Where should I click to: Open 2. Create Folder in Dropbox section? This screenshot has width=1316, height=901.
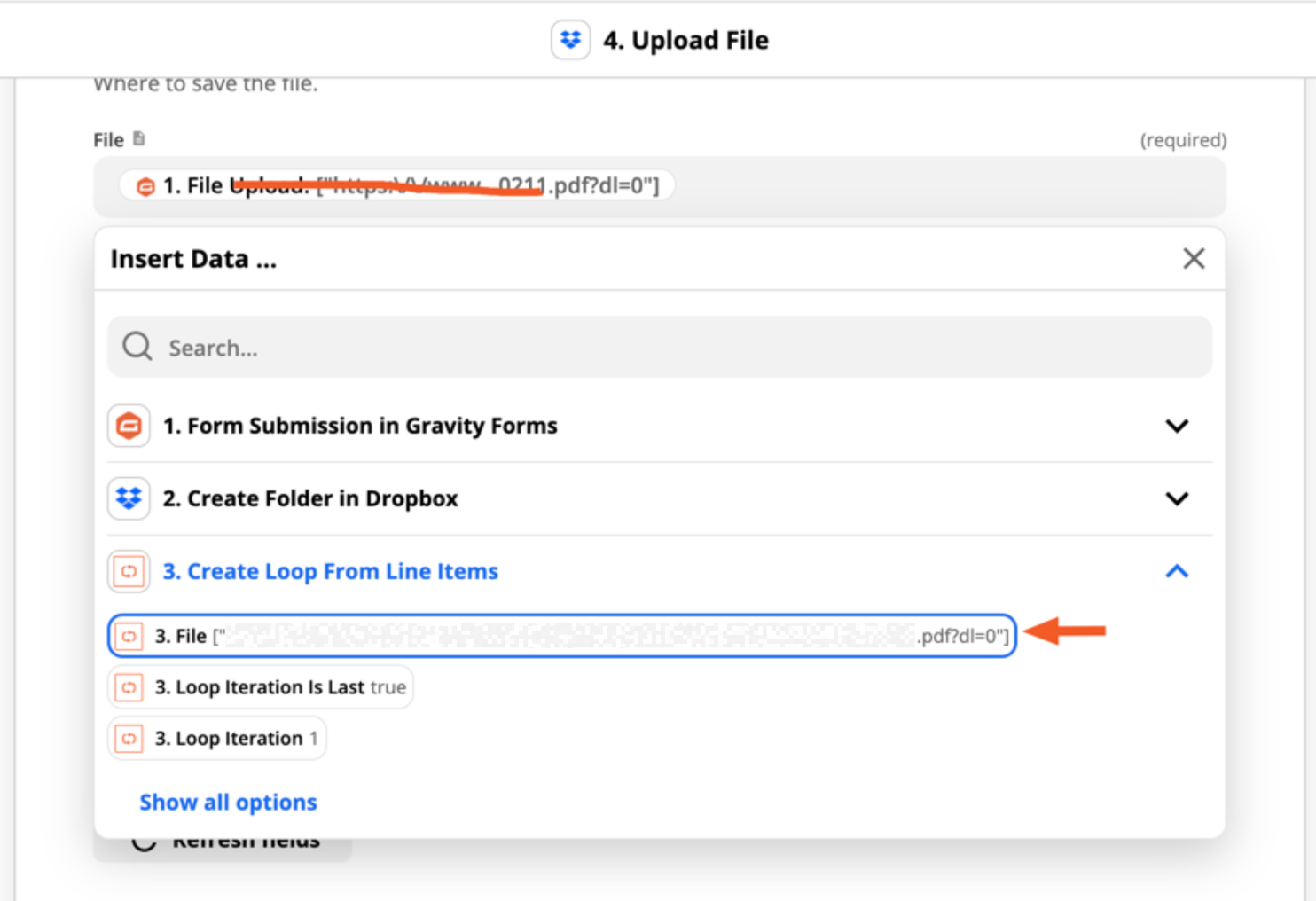pyautogui.click(x=660, y=498)
